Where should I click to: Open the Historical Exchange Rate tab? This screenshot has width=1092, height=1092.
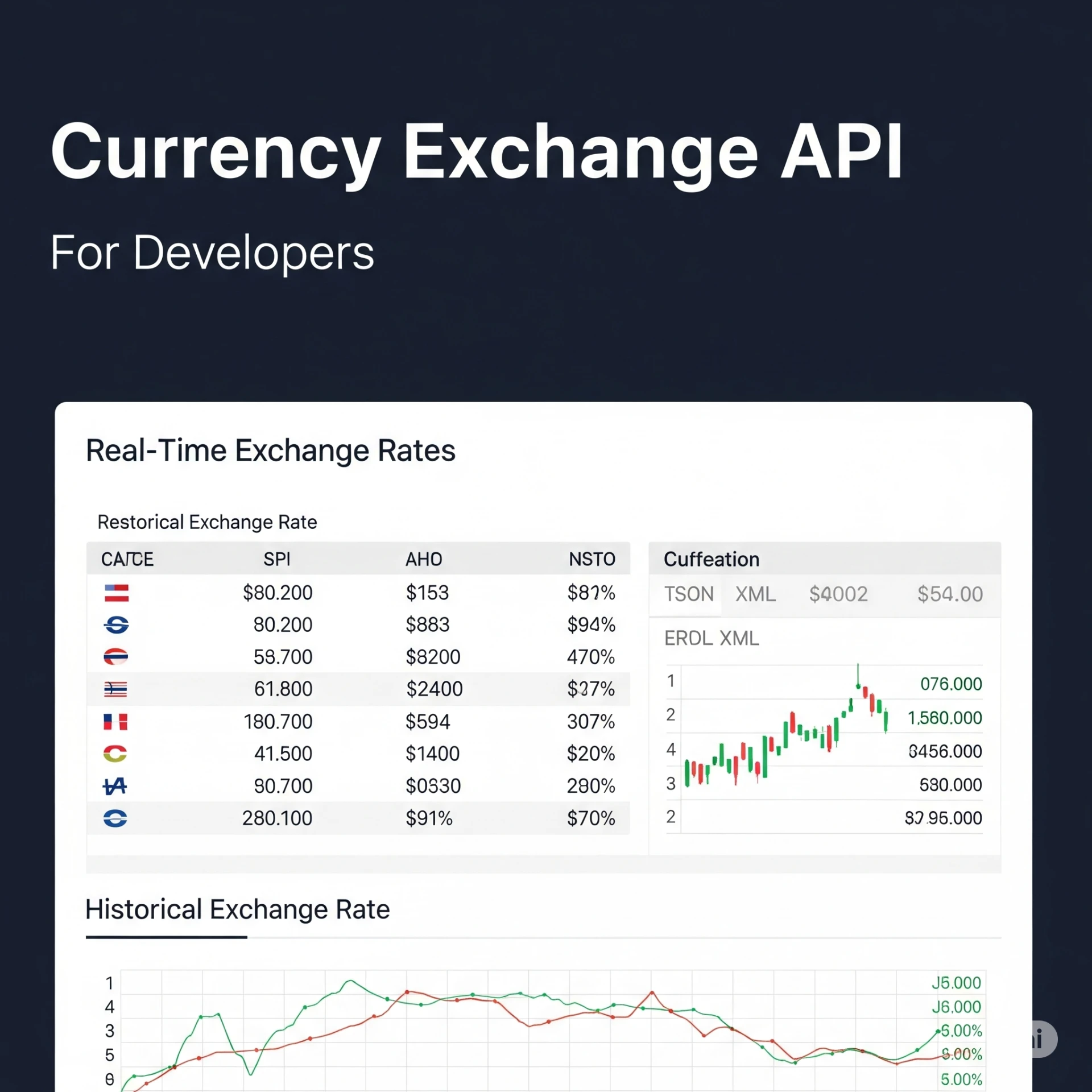pyautogui.click(x=237, y=909)
